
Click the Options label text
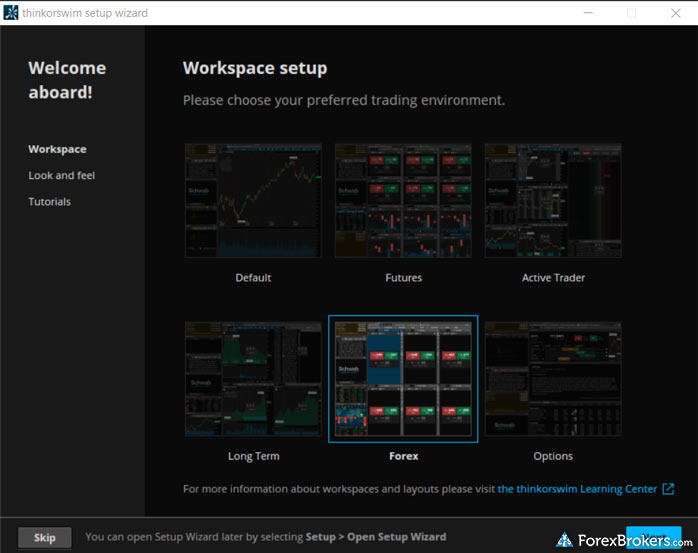[x=553, y=456]
